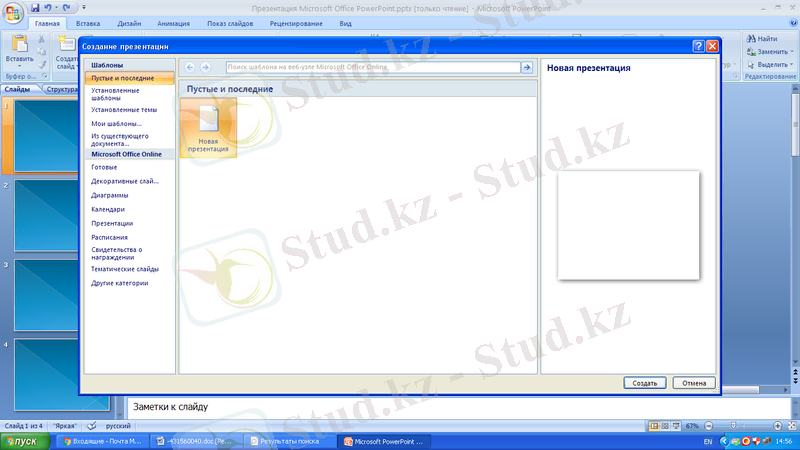Click the Back arrow in the dialog
This screenshot has height=450, width=800.
pos(190,67)
